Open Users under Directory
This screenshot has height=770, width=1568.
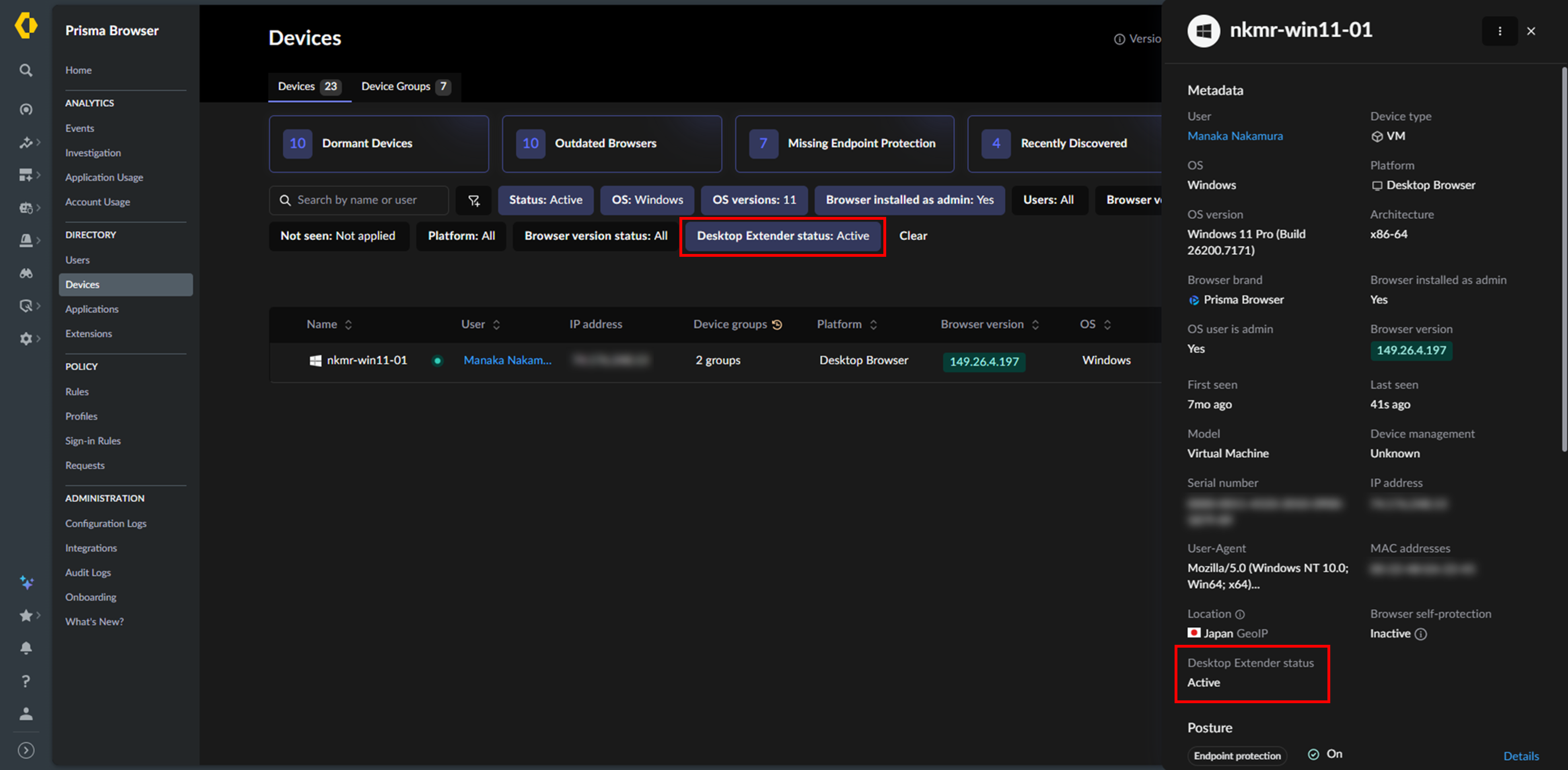click(77, 260)
